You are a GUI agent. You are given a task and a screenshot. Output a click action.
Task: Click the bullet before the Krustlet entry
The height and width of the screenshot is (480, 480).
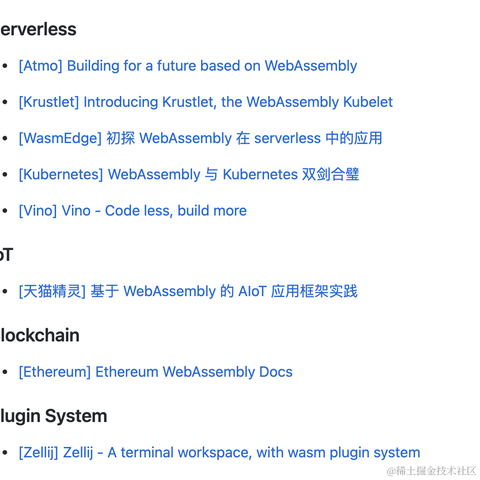click(5, 102)
